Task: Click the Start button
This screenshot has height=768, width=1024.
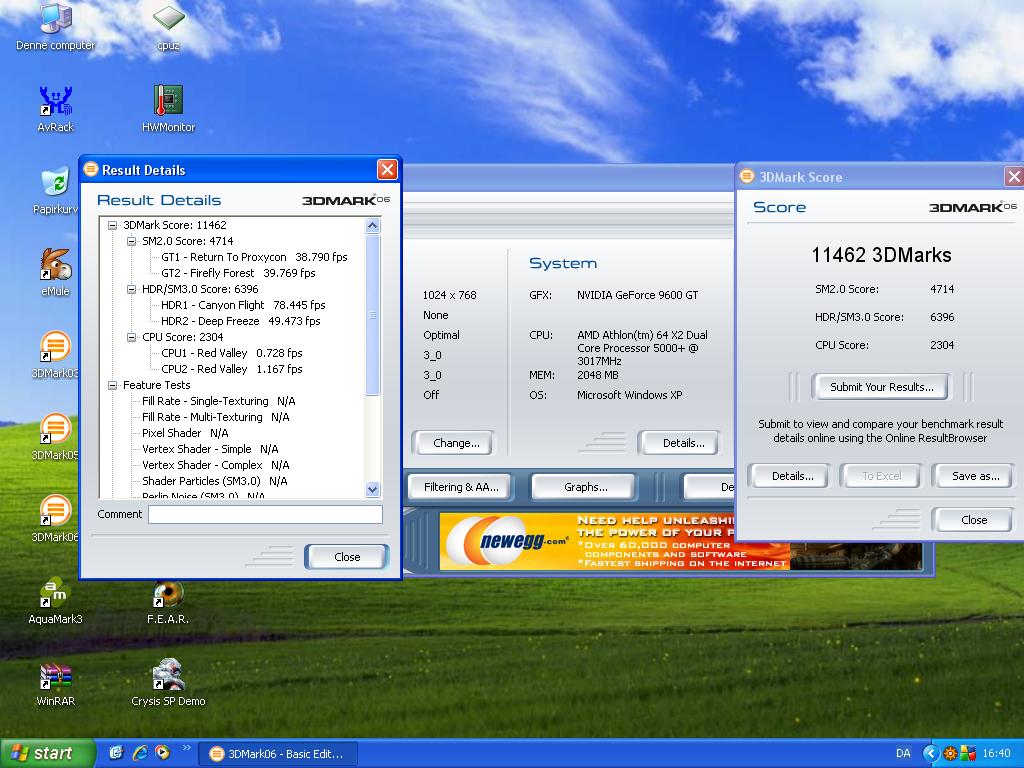Action: pyautogui.click(x=46, y=753)
